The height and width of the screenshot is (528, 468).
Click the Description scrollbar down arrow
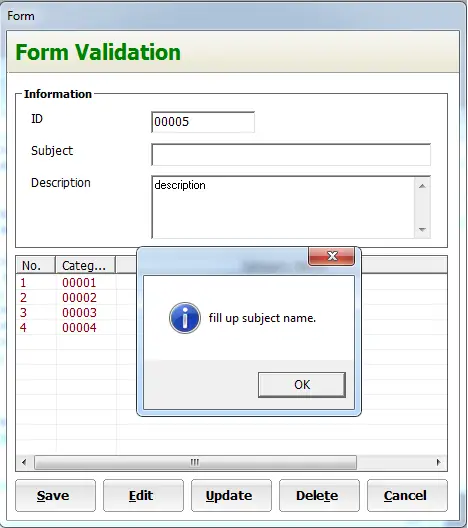coord(423,230)
